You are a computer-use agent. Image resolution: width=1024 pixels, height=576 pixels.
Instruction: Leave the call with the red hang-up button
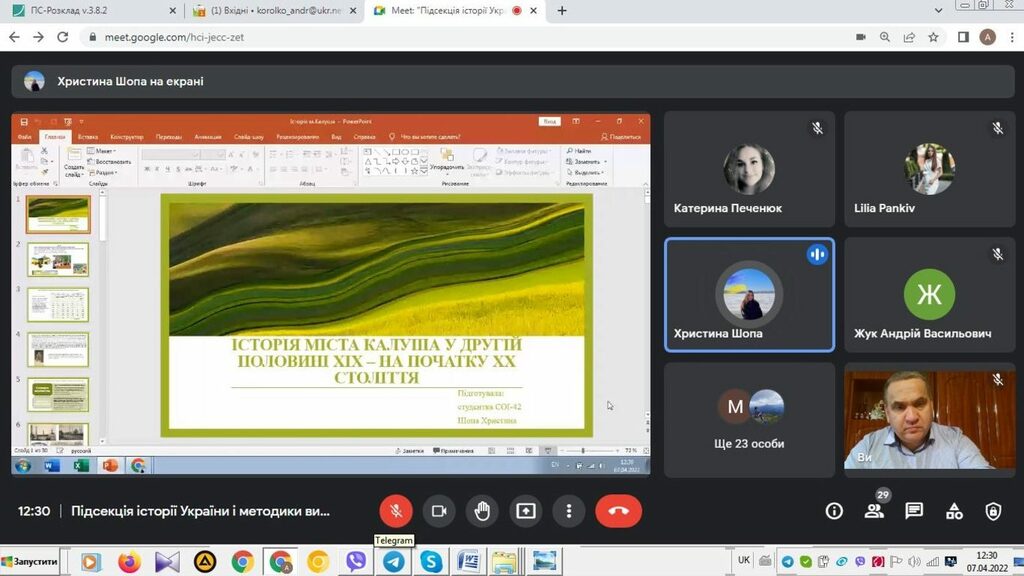(618, 511)
